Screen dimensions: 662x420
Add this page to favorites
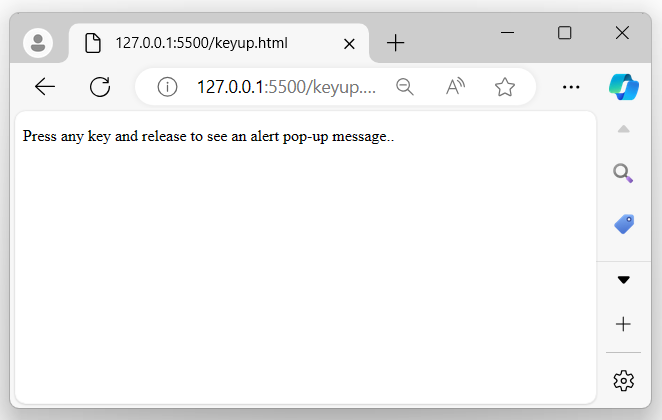click(505, 87)
